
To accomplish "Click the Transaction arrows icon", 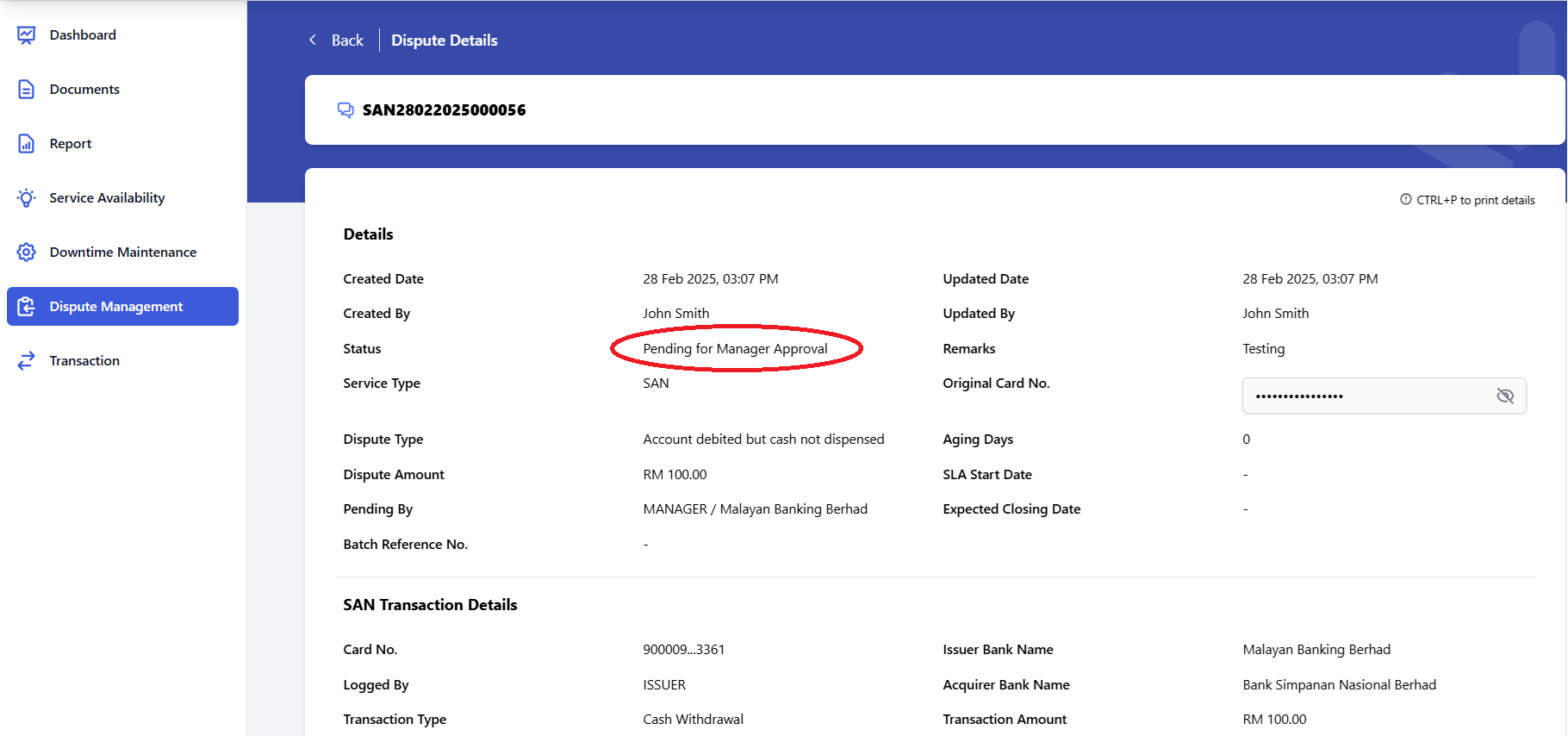I will (x=27, y=361).
